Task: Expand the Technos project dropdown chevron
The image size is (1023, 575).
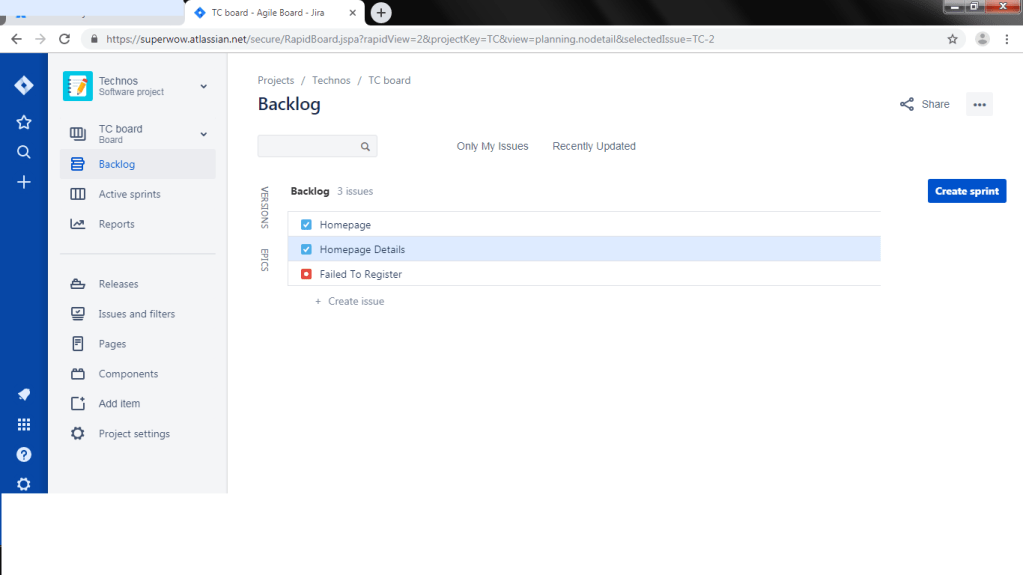Action: click(203, 86)
